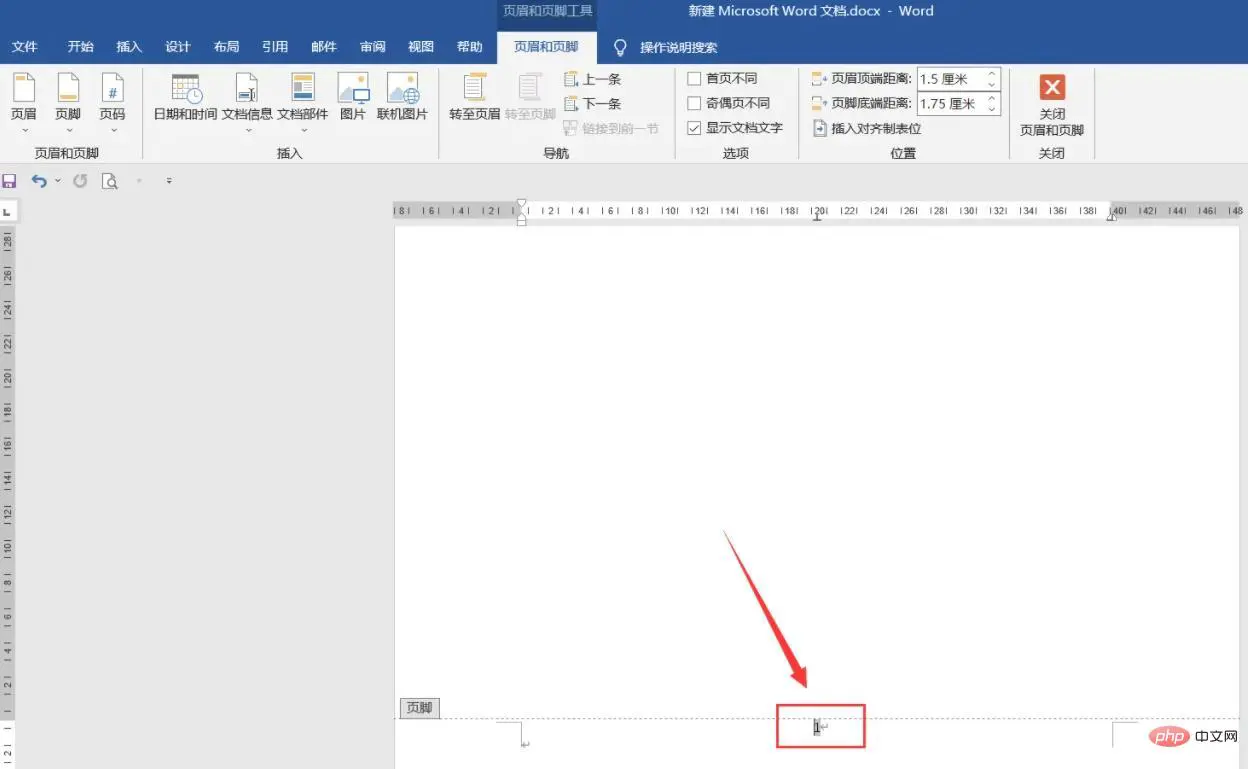Insert a 联机图片 online picture
Image resolution: width=1248 pixels, height=769 pixels.
click(402, 98)
